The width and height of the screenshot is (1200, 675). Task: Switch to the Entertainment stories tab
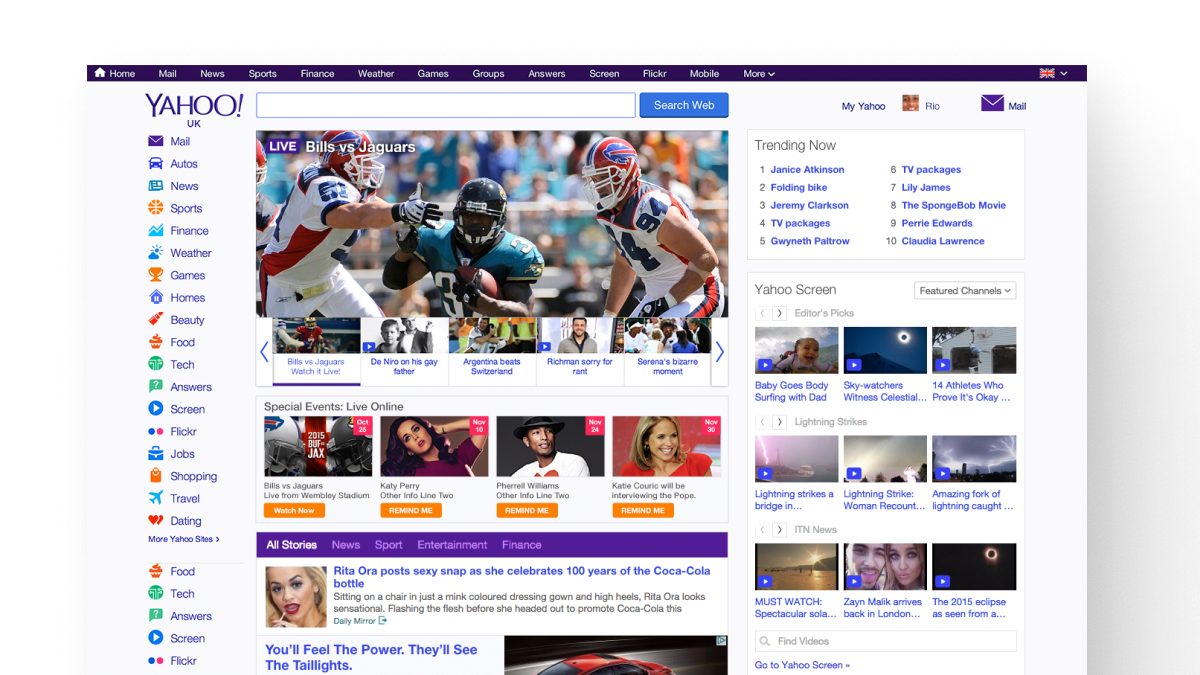click(452, 545)
